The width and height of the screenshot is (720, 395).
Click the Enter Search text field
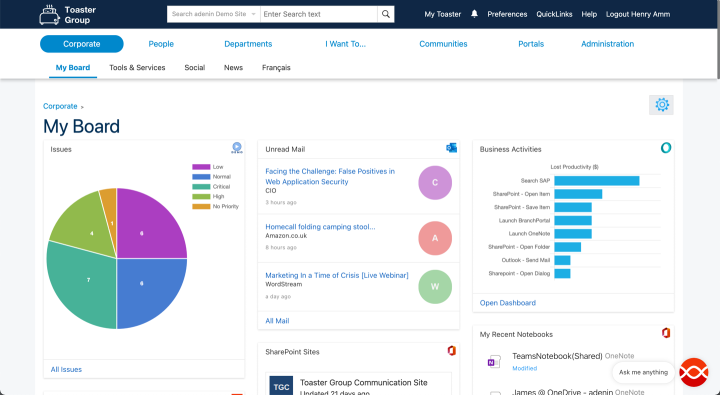319,14
